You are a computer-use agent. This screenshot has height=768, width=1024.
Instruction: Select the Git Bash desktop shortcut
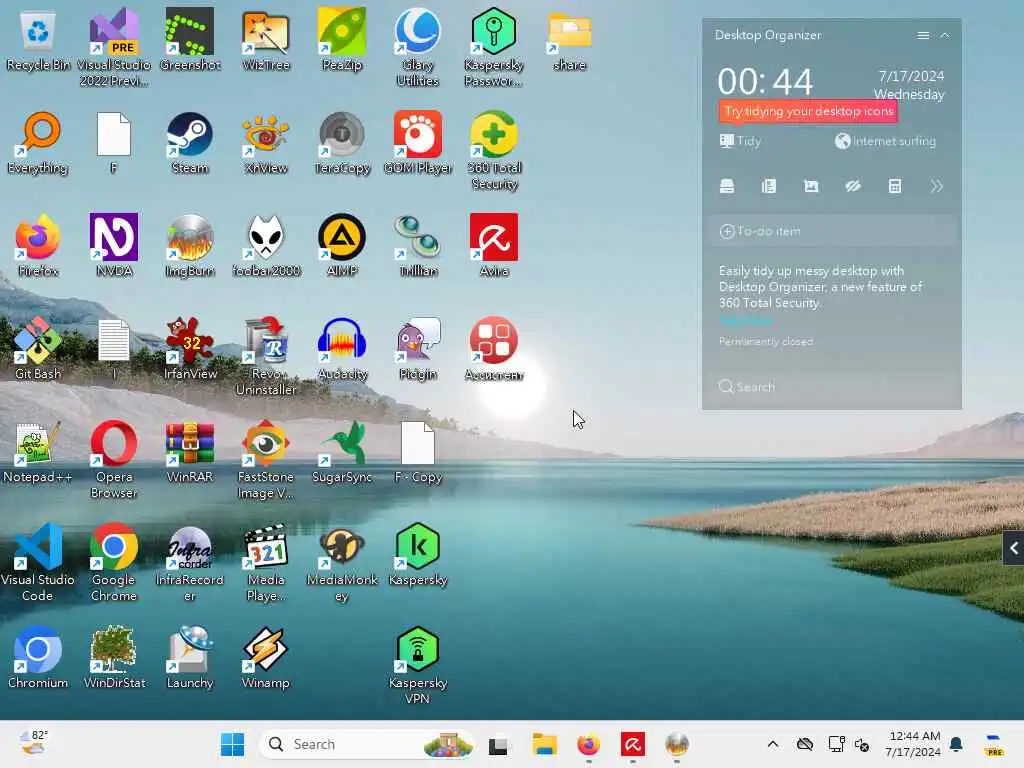[x=38, y=348]
